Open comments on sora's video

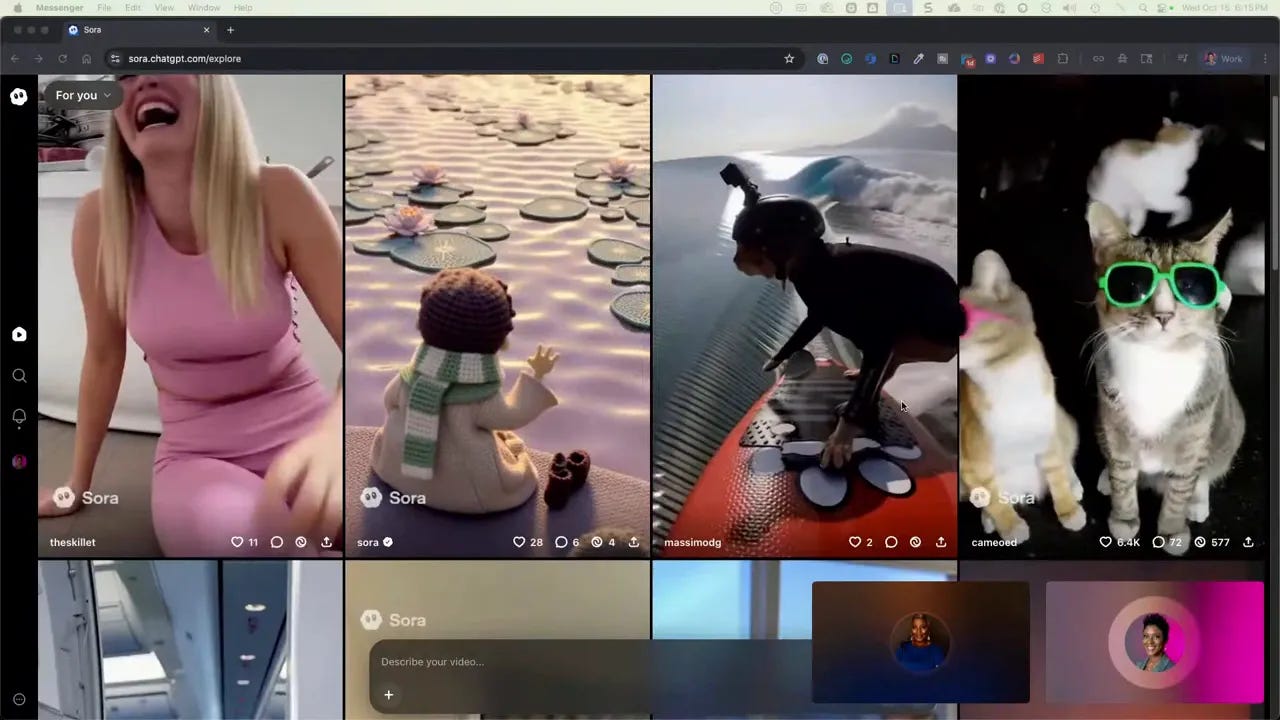[561, 542]
